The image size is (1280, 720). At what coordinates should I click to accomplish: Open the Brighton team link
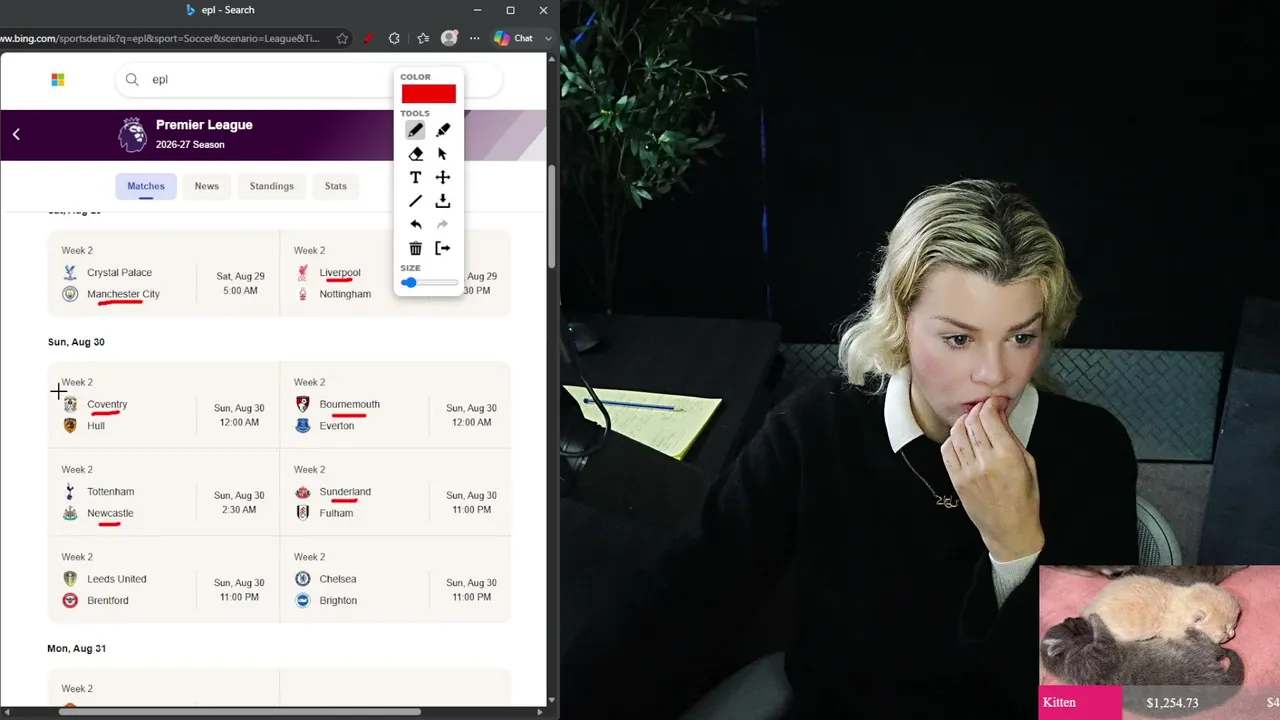[x=338, y=601]
